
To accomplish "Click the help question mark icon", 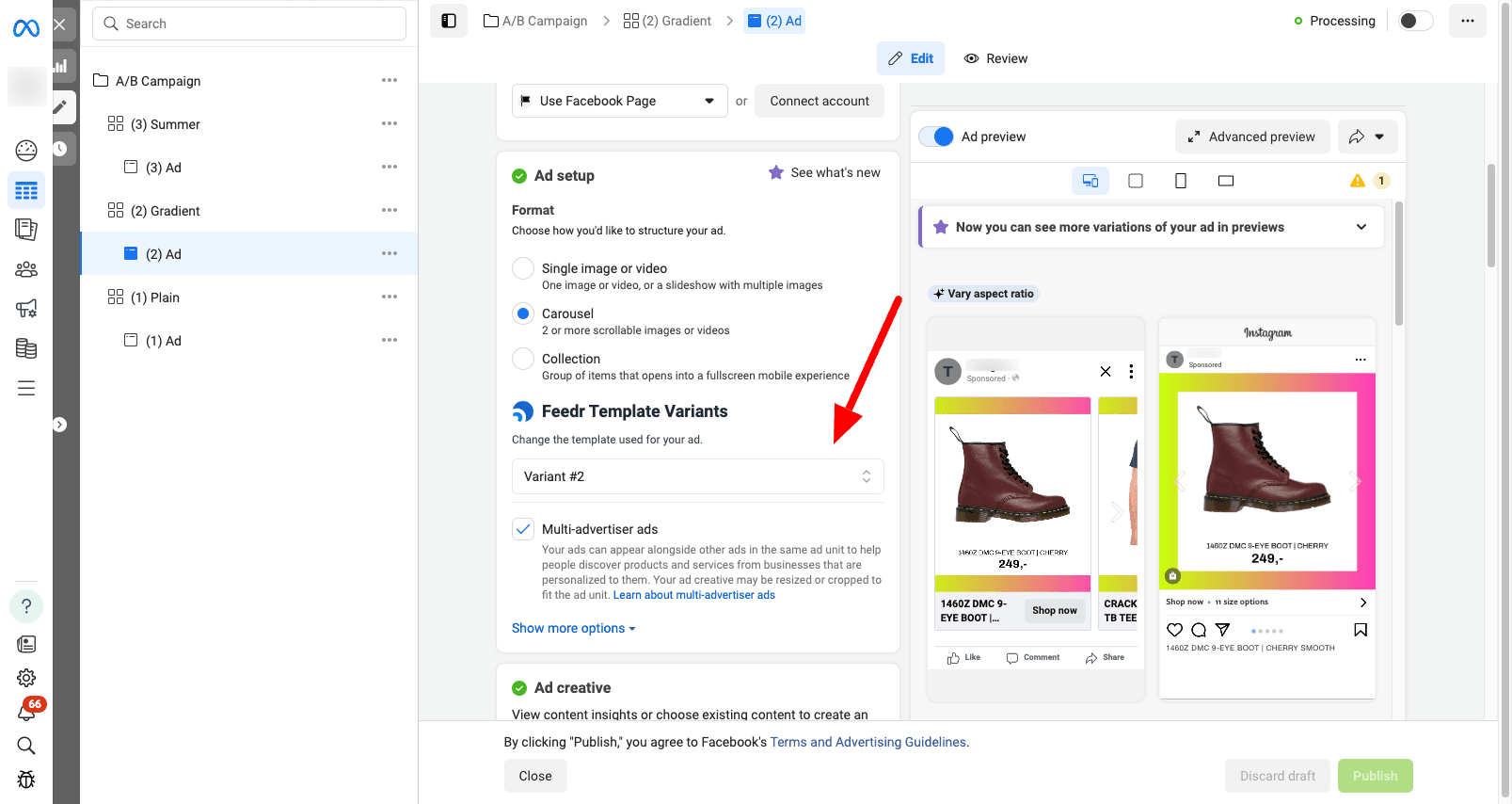I will click(x=26, y=606).
